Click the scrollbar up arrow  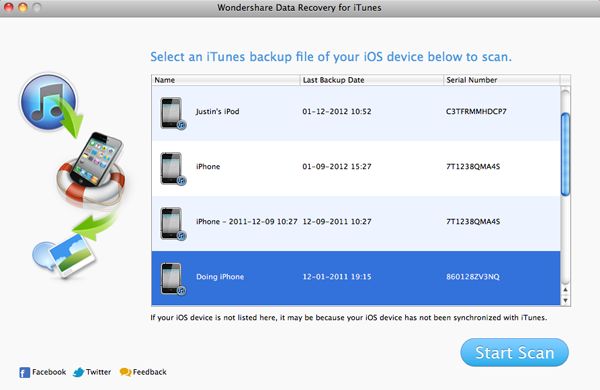click(565, 290)
